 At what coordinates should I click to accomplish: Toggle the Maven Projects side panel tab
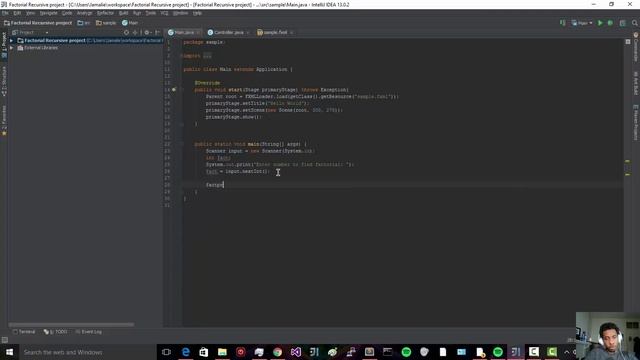tap(636, 122)
